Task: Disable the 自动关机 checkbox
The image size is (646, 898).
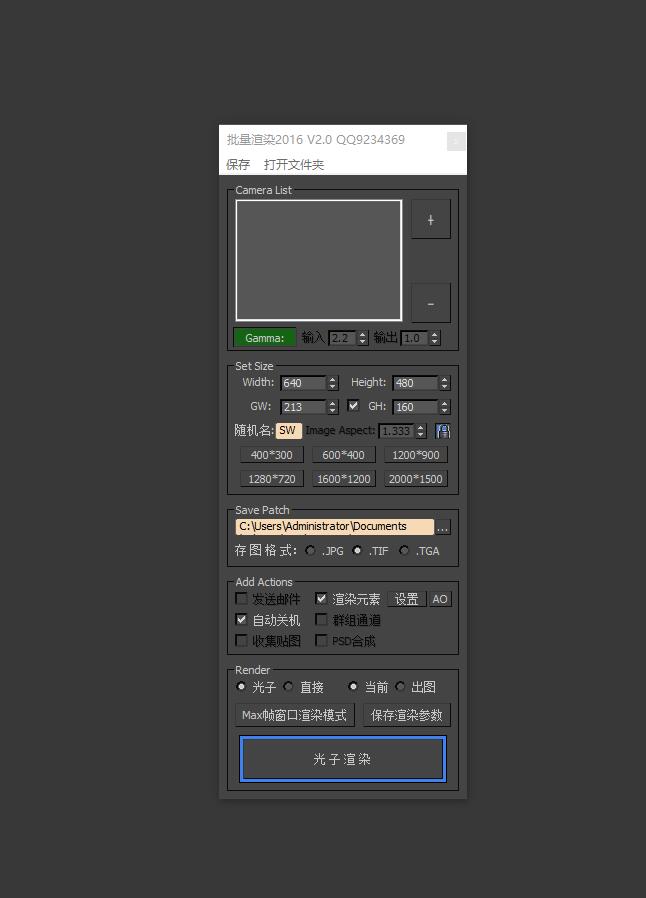Action: click(x=242, y=619)
